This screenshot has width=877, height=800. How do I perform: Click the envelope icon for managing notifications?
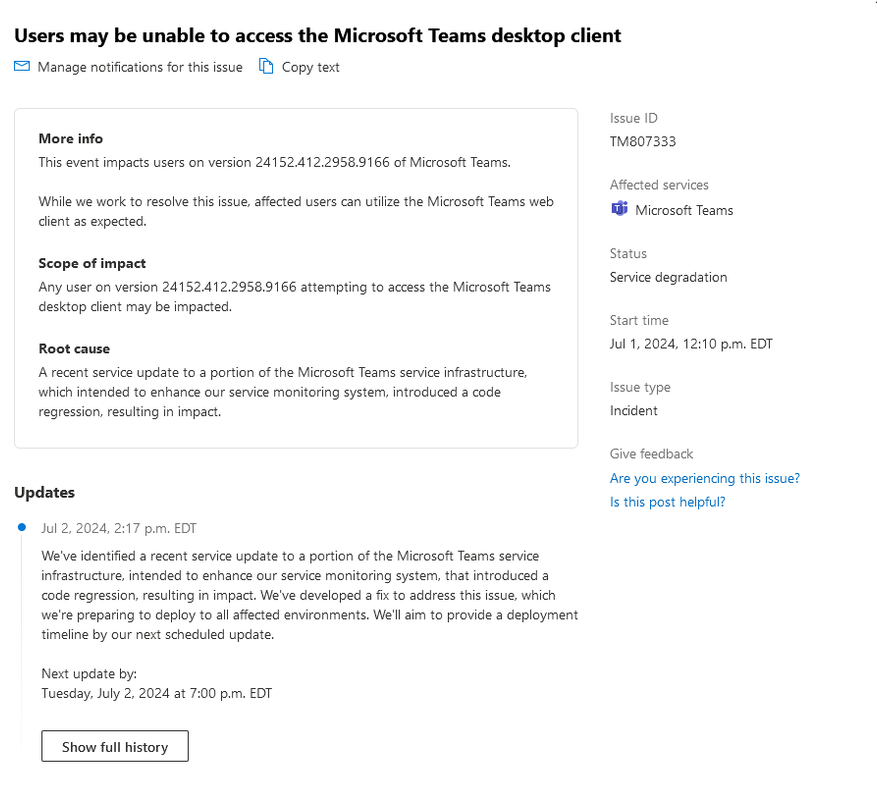tap(22, 67)
